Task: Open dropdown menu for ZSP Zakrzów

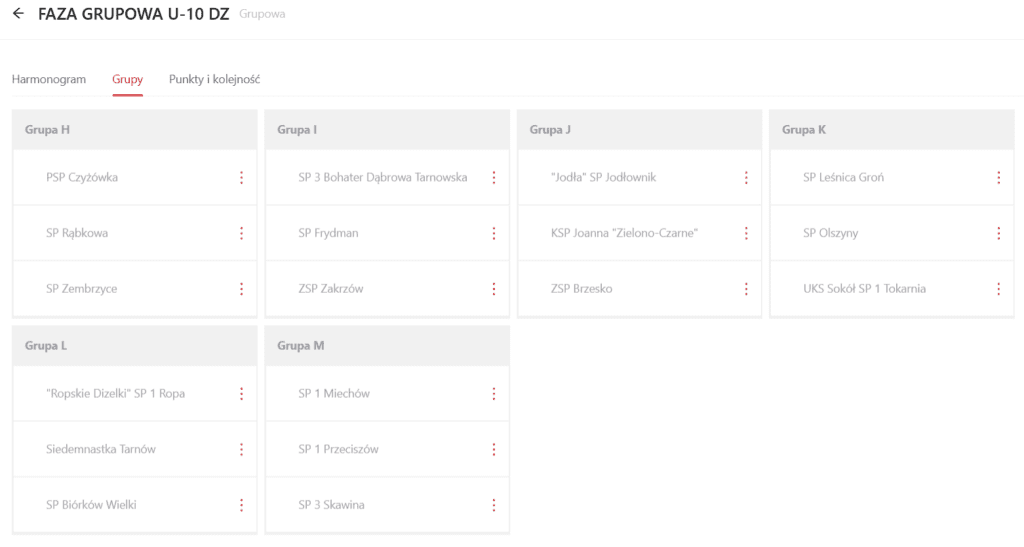Action: (494, 289)
